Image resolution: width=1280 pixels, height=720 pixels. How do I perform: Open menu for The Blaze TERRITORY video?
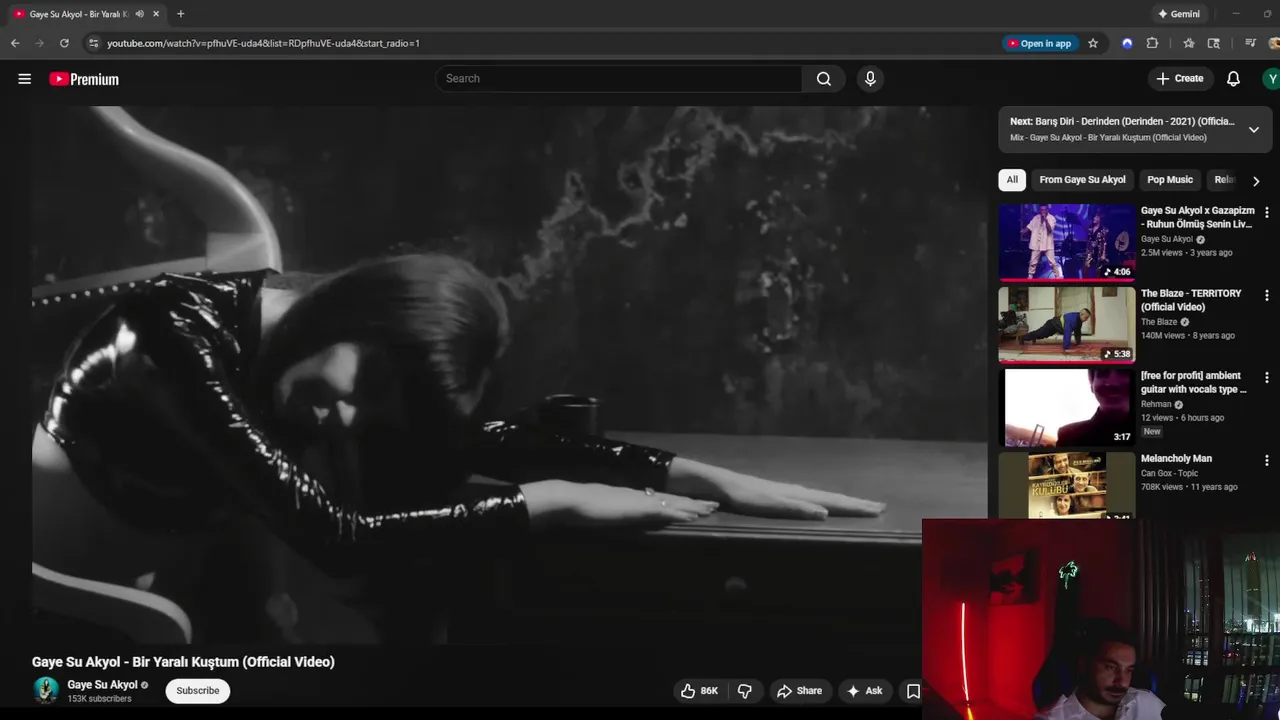coord(1267,296)
